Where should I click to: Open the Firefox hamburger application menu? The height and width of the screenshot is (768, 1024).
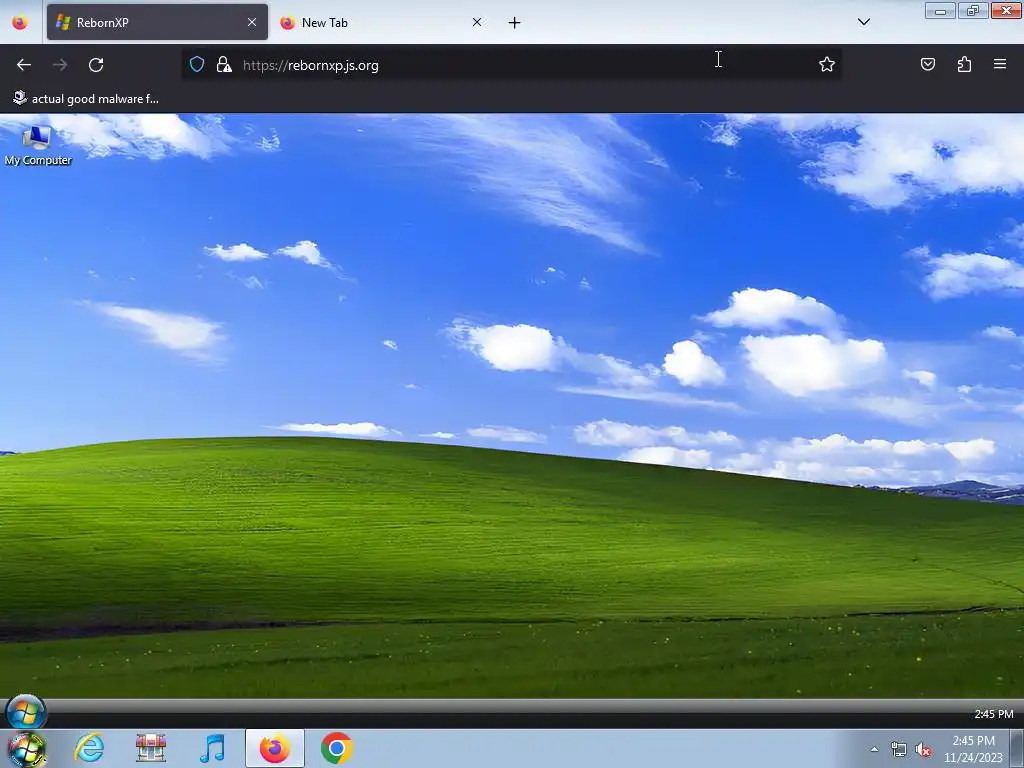(1000, 64)
